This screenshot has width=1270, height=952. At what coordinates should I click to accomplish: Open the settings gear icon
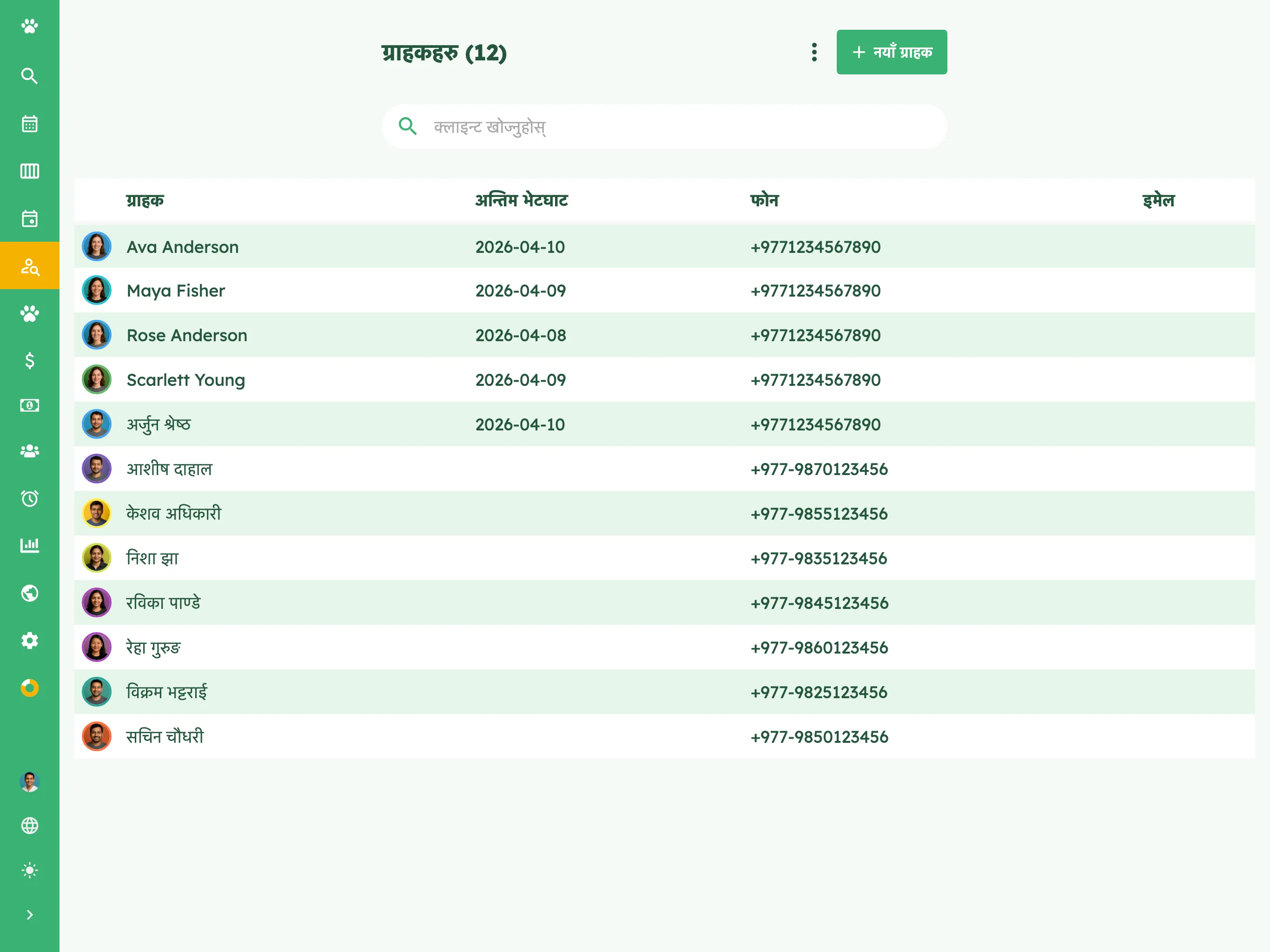click(29, 640)
